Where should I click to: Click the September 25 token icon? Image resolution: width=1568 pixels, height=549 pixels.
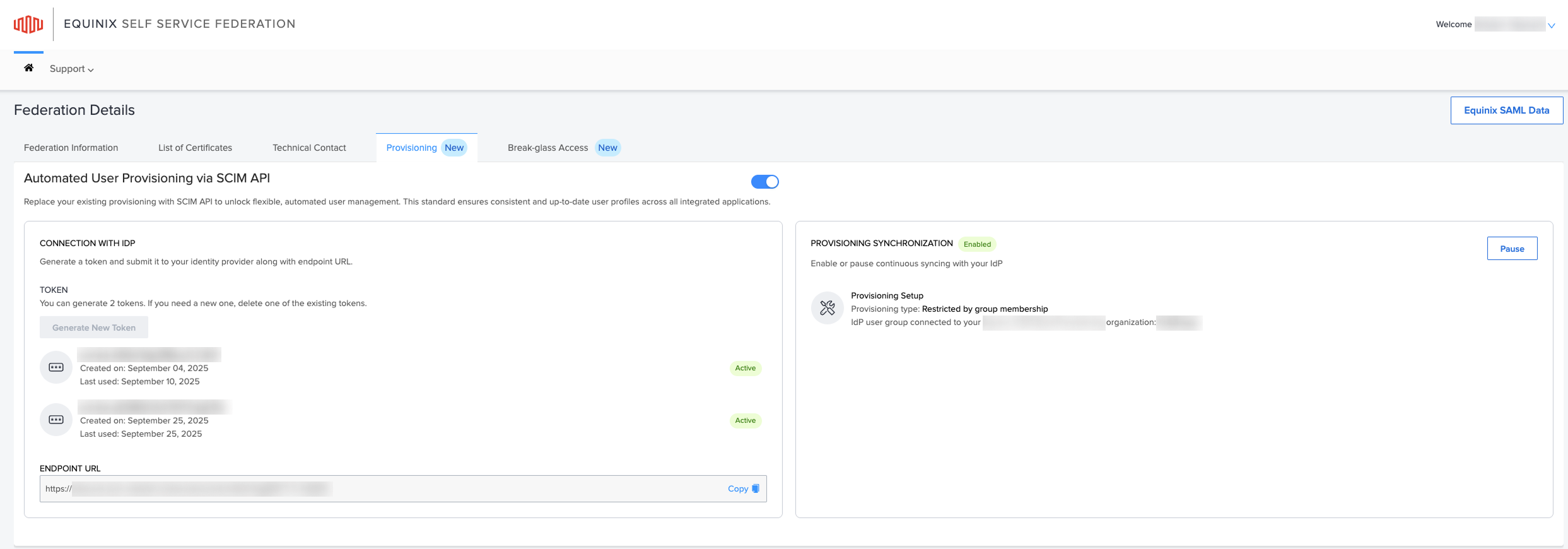tap(56, 420)
